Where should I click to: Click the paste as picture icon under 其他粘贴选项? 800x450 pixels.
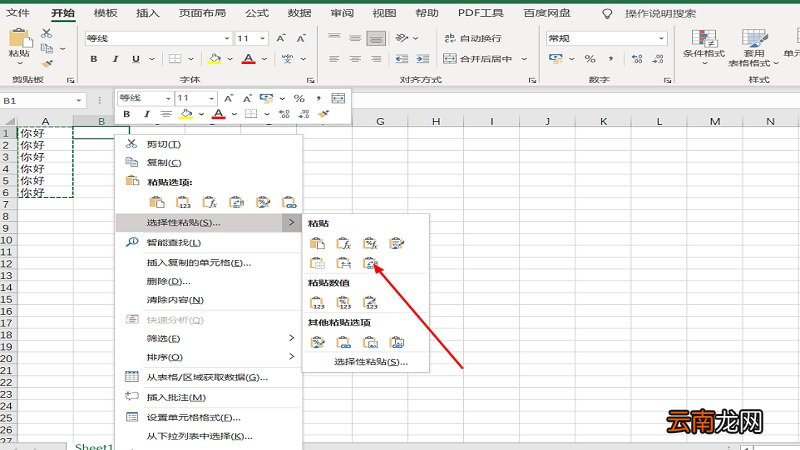(370, 342)
